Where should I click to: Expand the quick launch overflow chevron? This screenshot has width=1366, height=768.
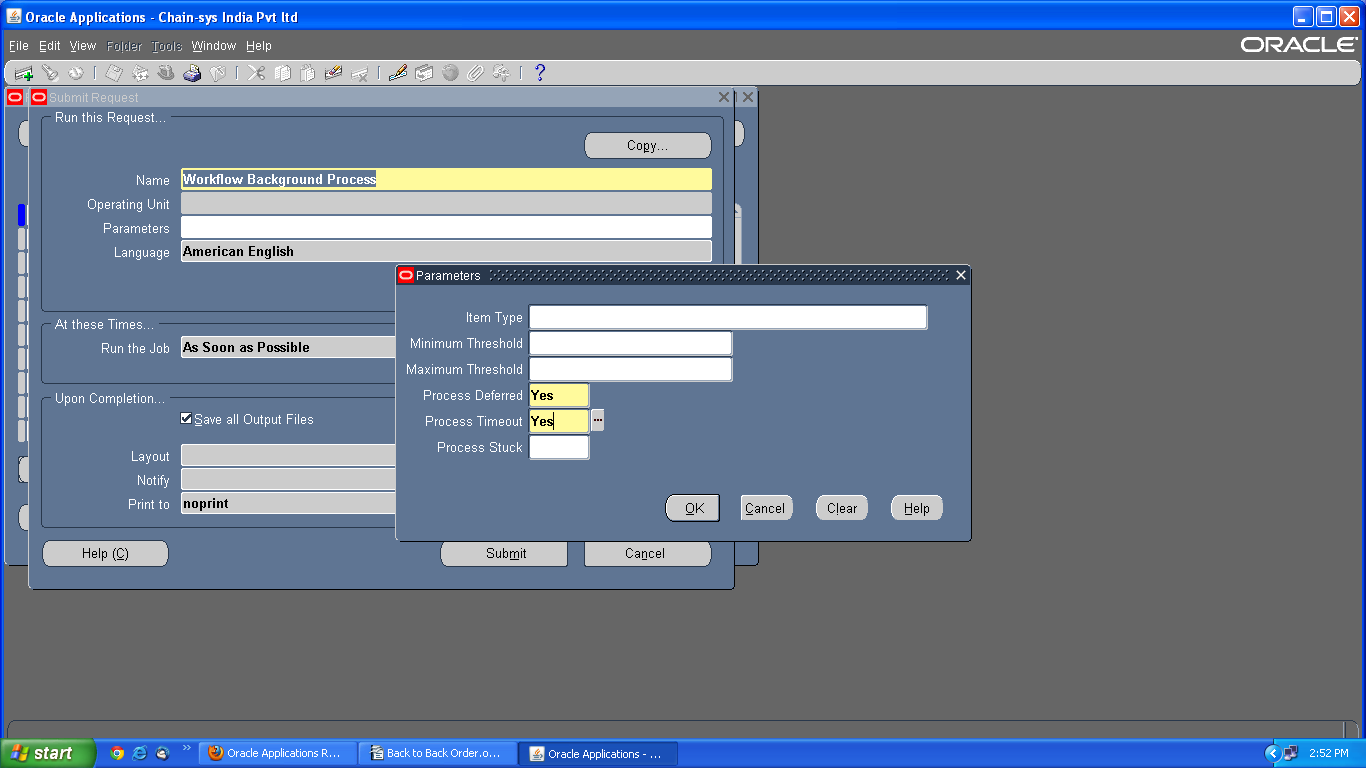tap(186, 747)
